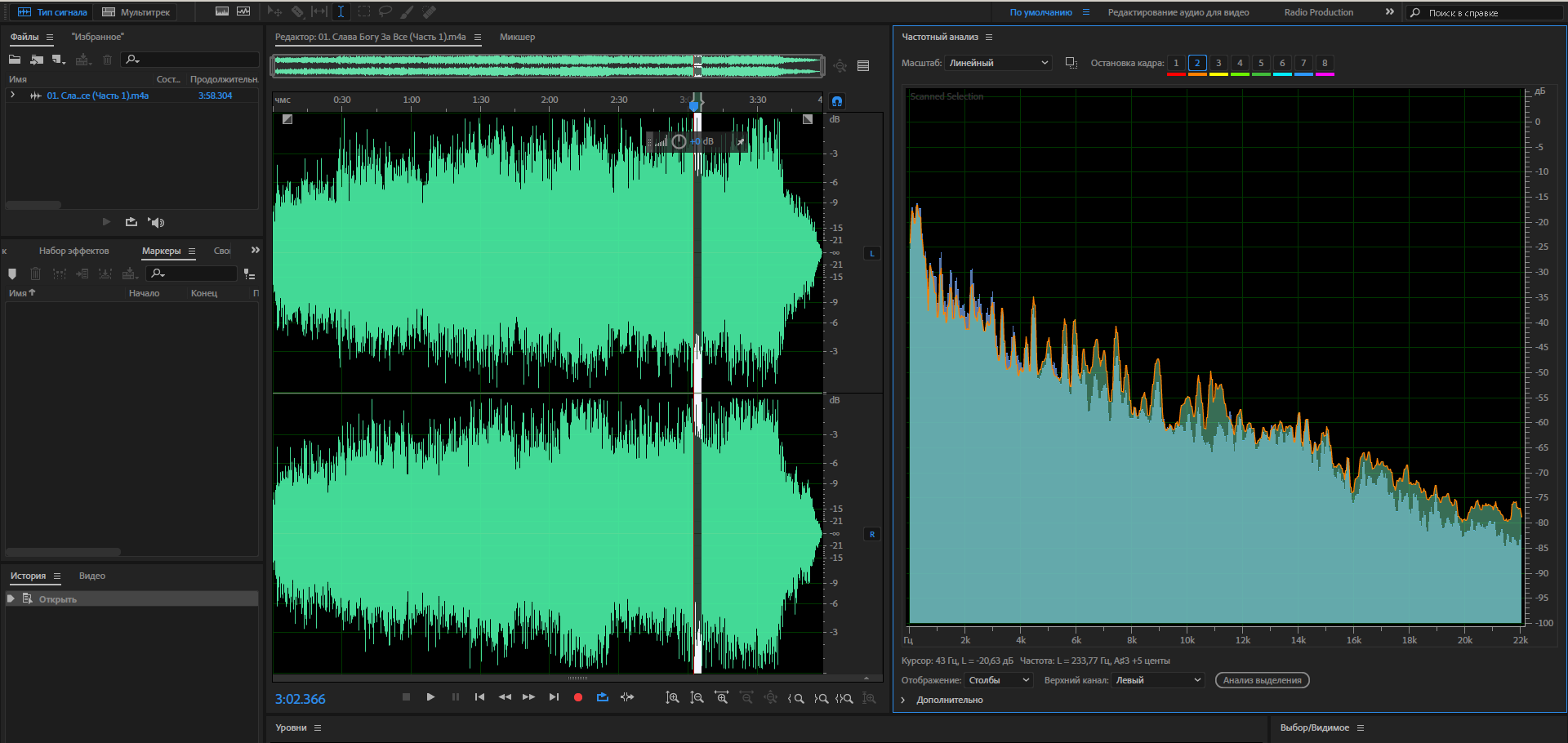1568x743 pixels.
Task: Add a cue marker in Маркеры panel
Action: click(x=12, y=274)
